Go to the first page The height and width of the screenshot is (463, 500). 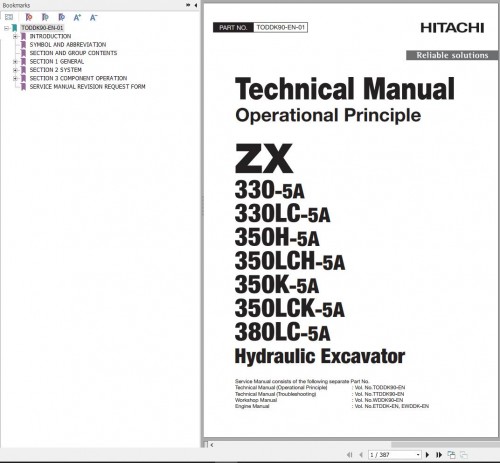[x=349, y=455]
